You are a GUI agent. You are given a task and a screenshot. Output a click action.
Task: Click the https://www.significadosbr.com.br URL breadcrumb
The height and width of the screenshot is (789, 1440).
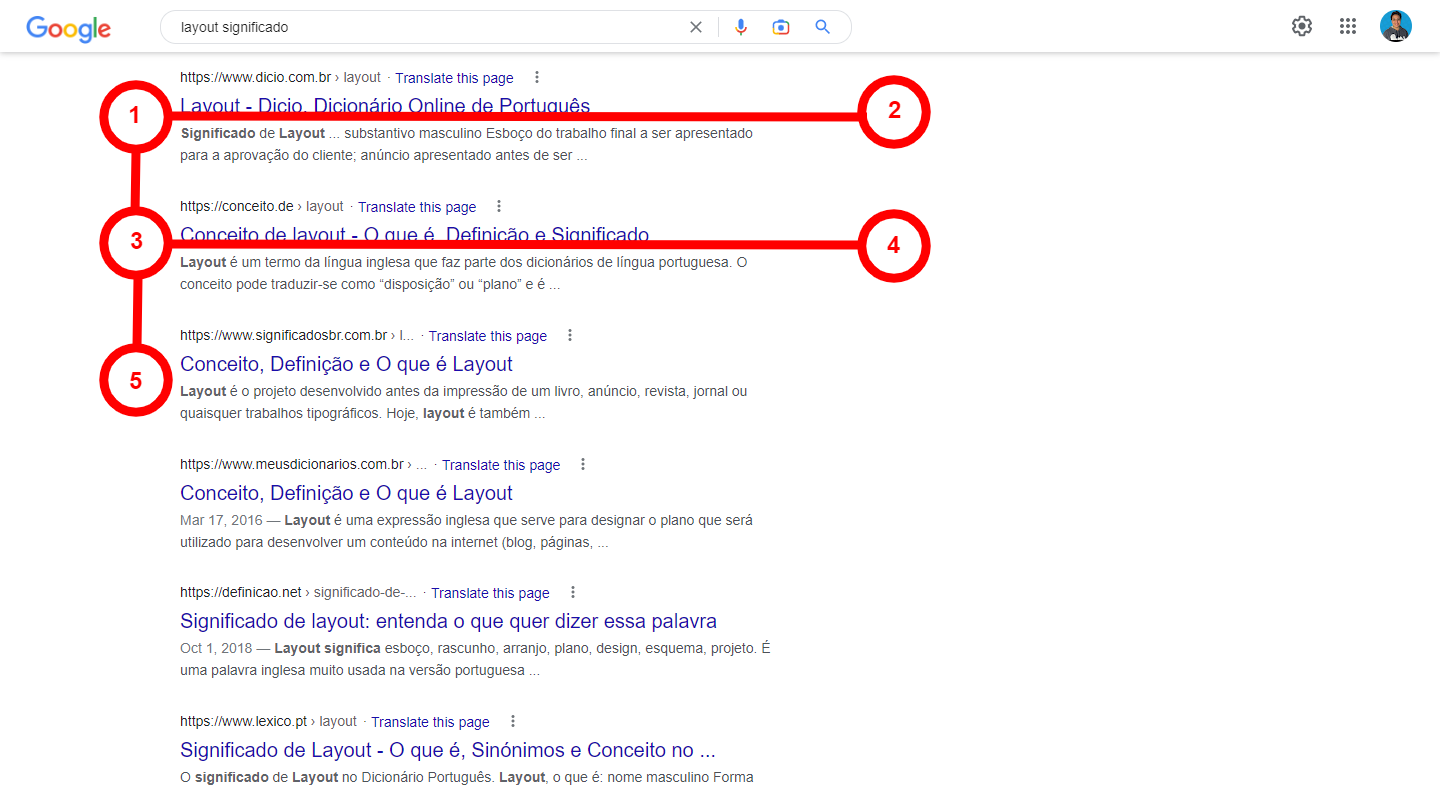click(297, 335)
